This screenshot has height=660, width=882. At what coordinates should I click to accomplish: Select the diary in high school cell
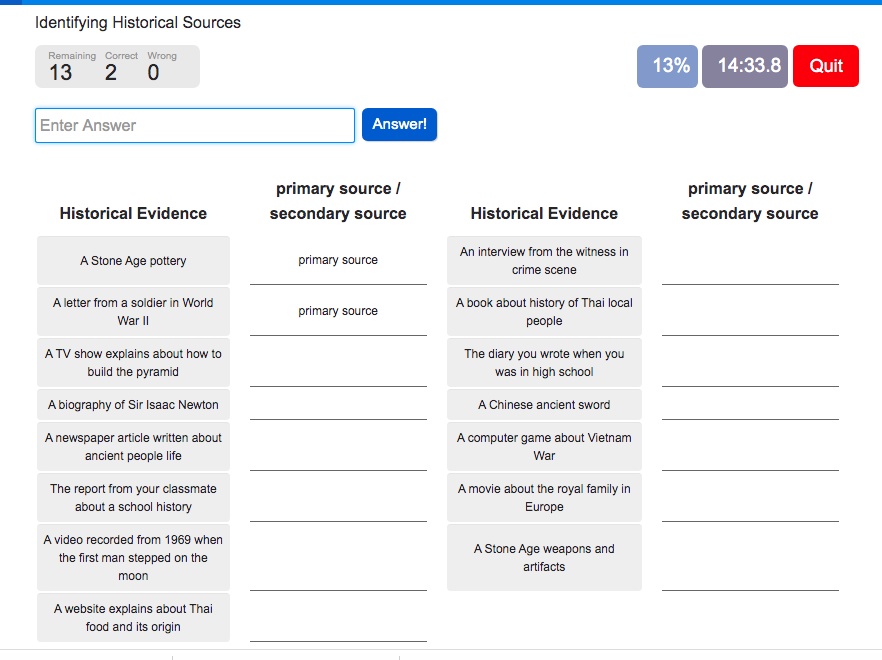point(544,362)
